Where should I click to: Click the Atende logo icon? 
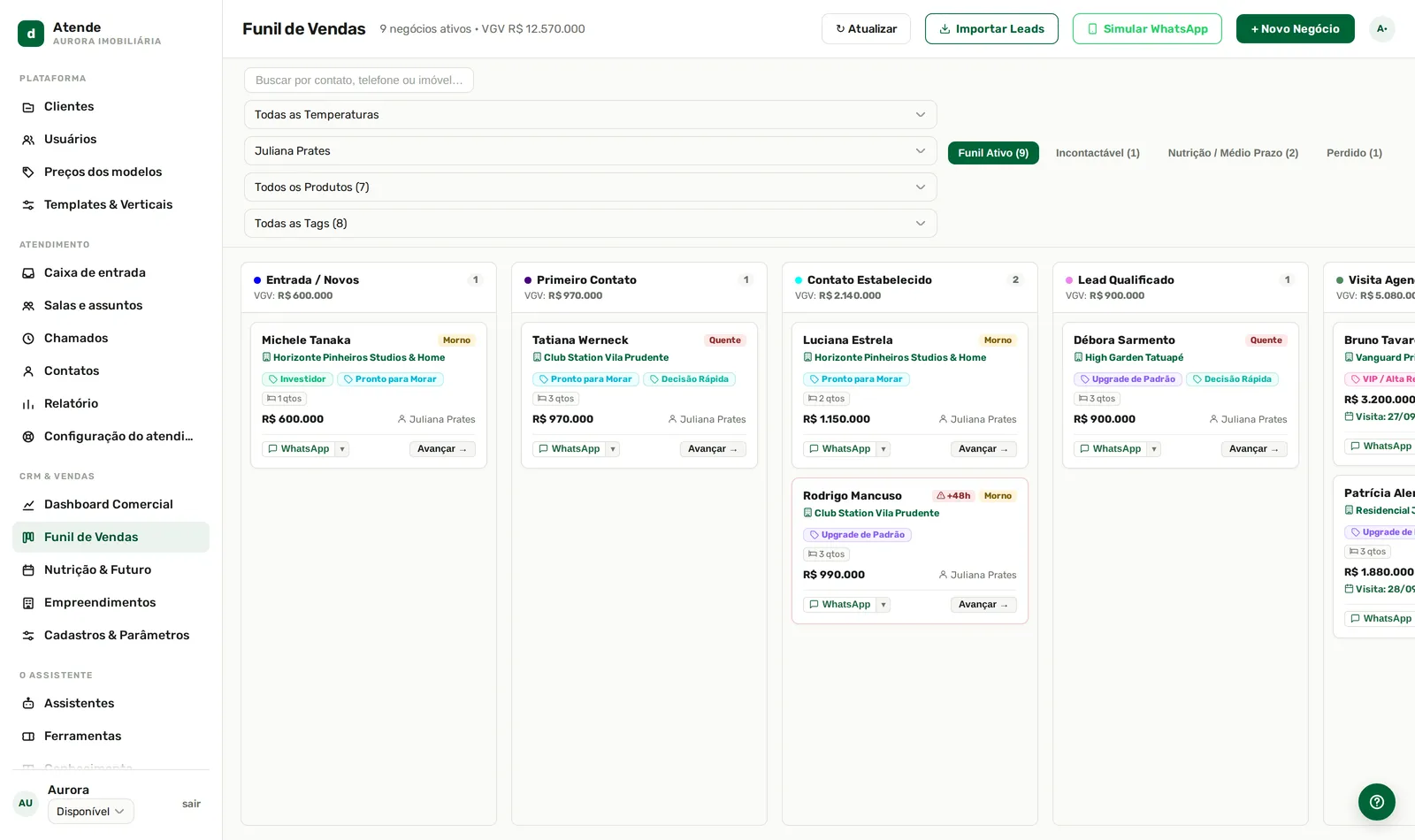(x=31, y=34)
